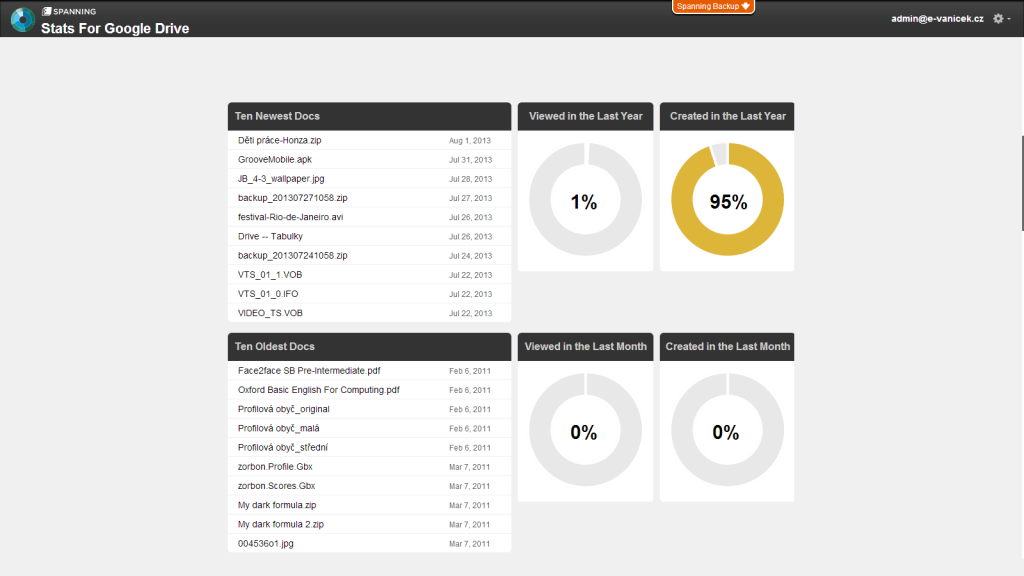Image resolution: width=1024 pixels, height=576 pixels.
Task: Select Děti práce-Honza.zip row
Action: pos(369,140)
